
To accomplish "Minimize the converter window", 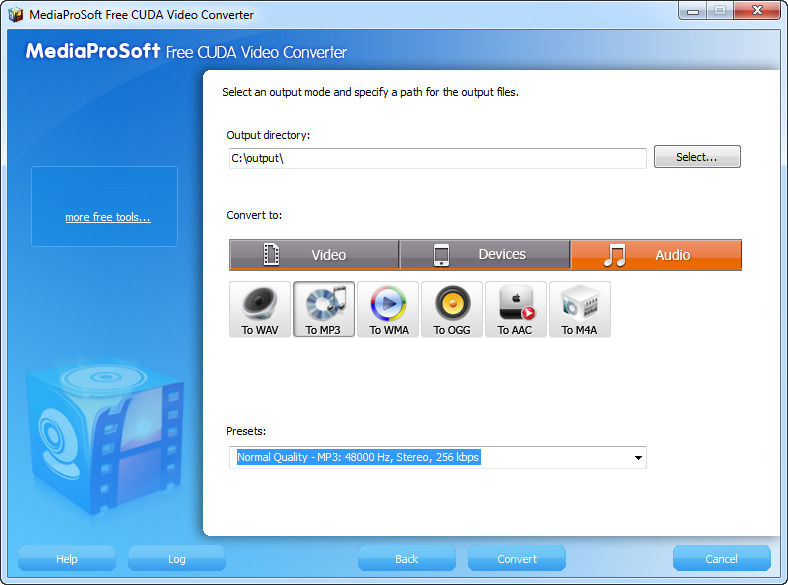I will coord(693,11).
